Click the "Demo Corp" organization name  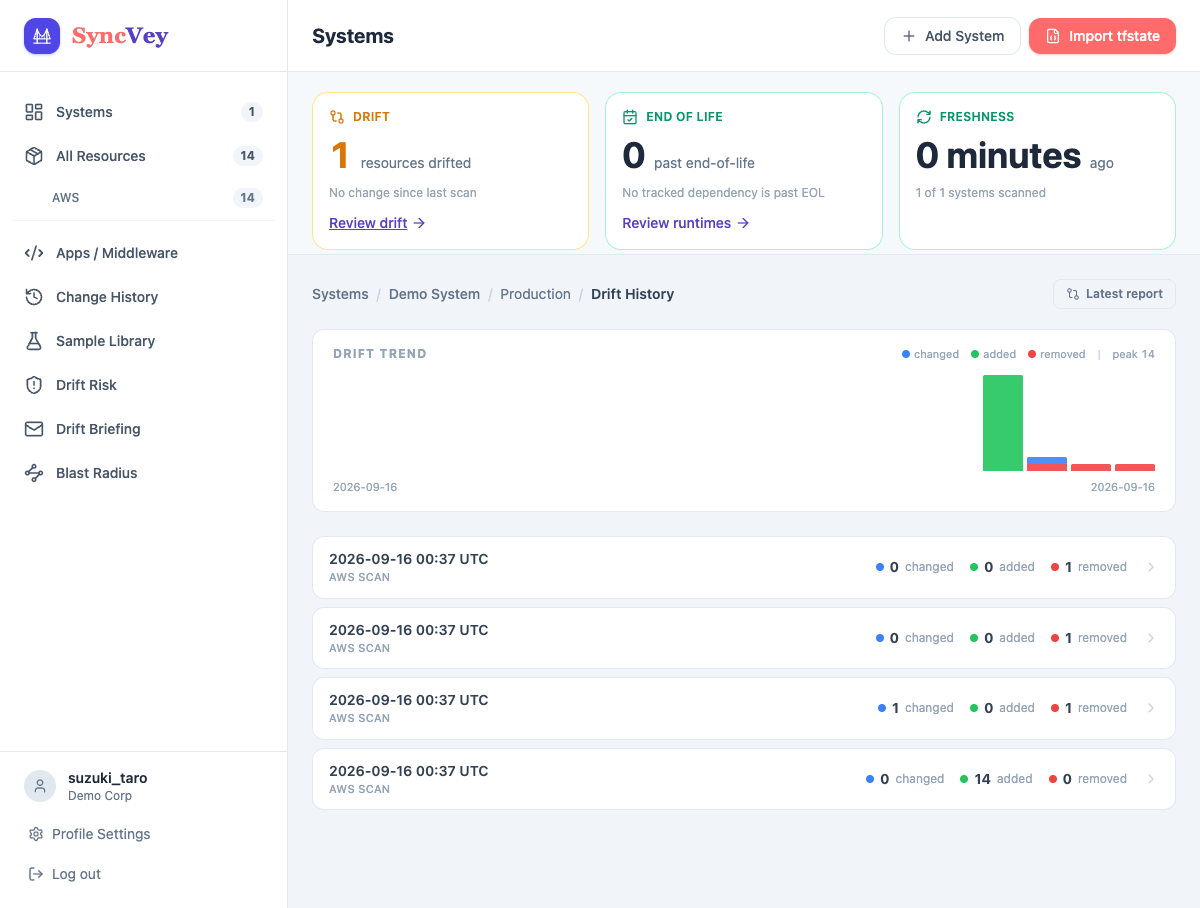click(x=100, y=796)
